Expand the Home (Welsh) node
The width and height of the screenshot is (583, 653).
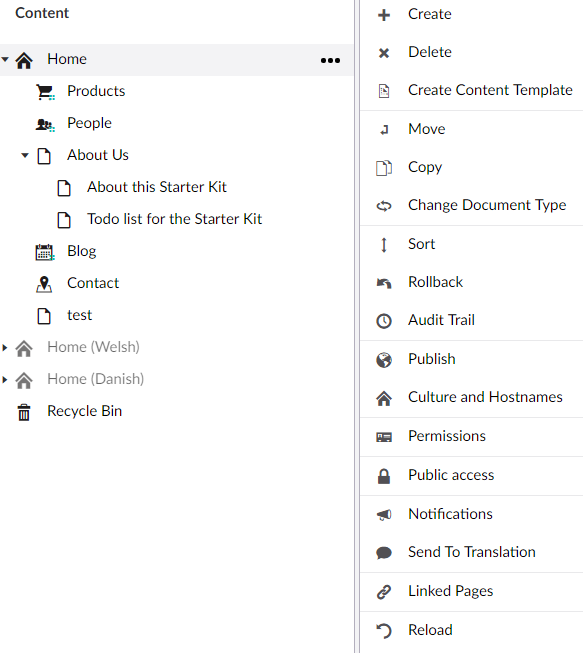(5, 347)
